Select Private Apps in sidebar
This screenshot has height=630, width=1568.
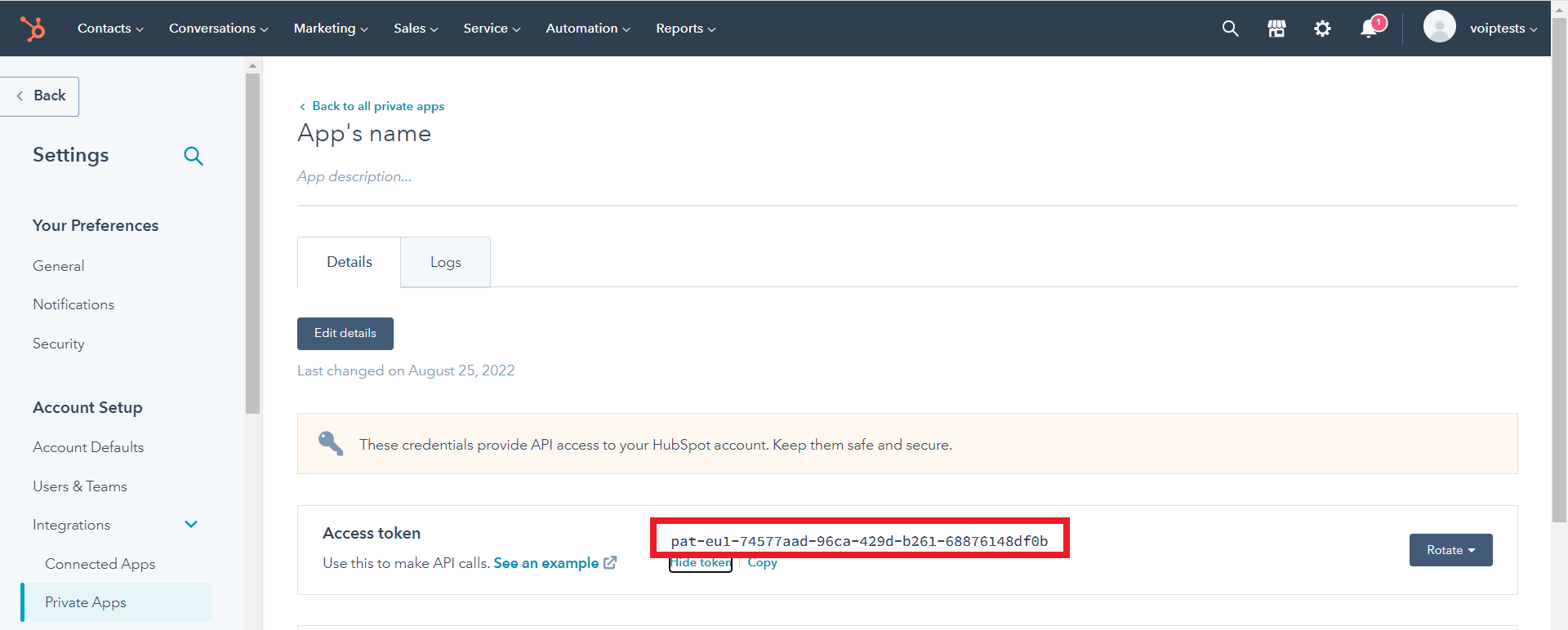coord(116,602)
